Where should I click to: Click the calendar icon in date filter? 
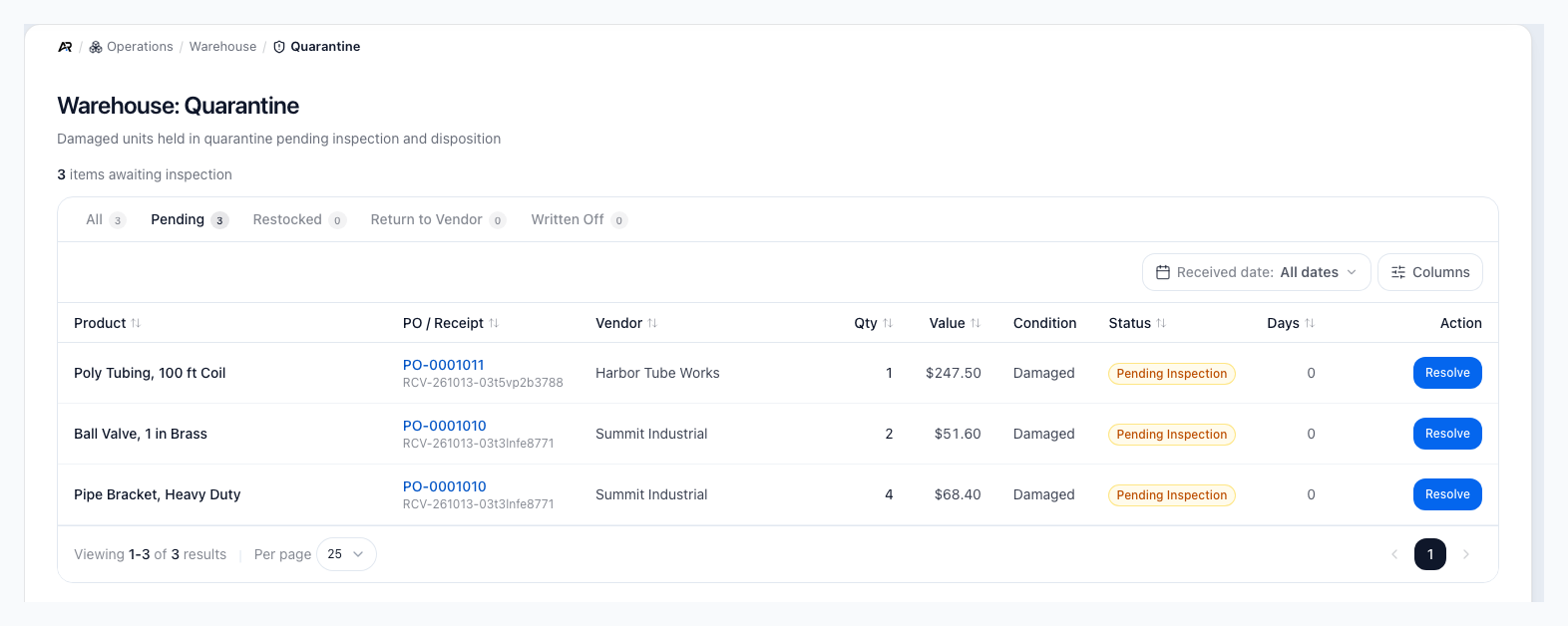tap(1163, 272)
